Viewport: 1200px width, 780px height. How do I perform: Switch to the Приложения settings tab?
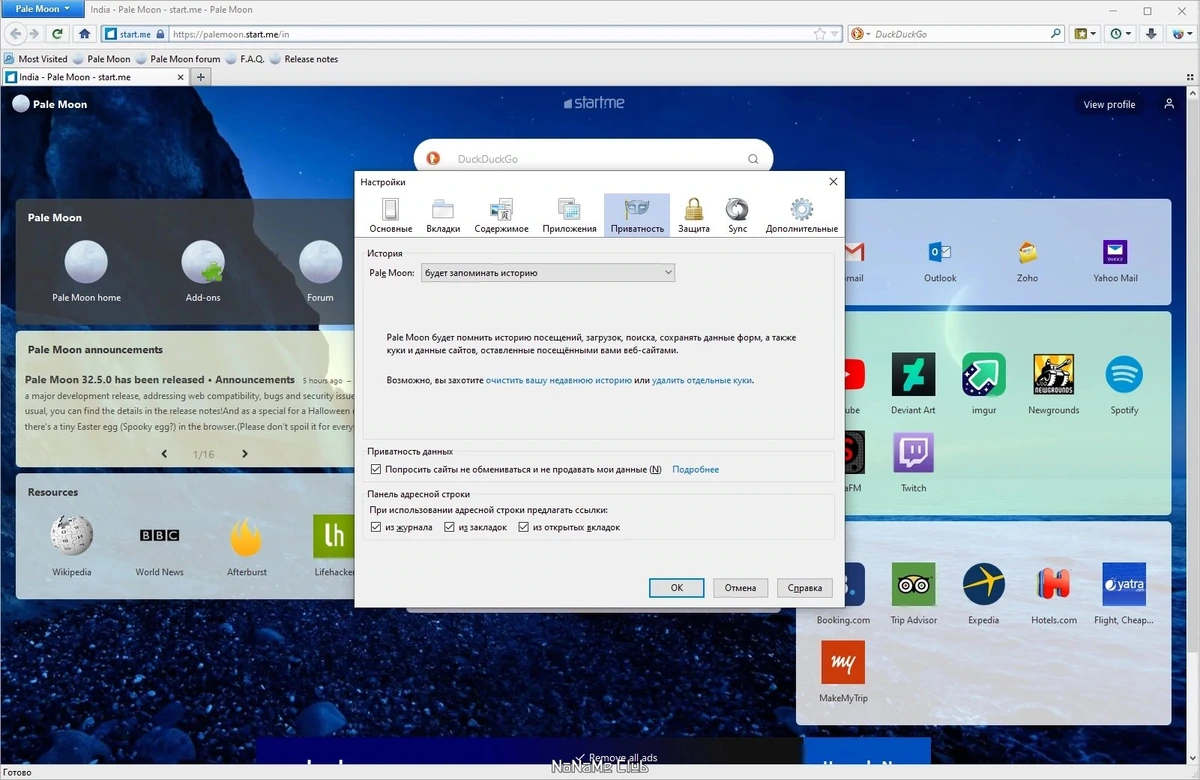(x=569, y=215)
